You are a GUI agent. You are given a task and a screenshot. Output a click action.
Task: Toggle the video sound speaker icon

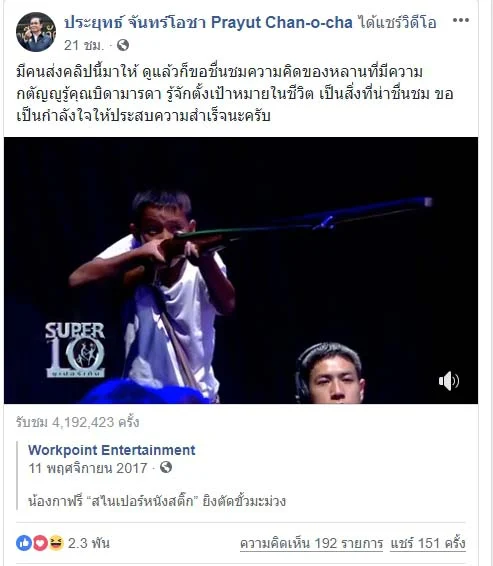point(449,380)
